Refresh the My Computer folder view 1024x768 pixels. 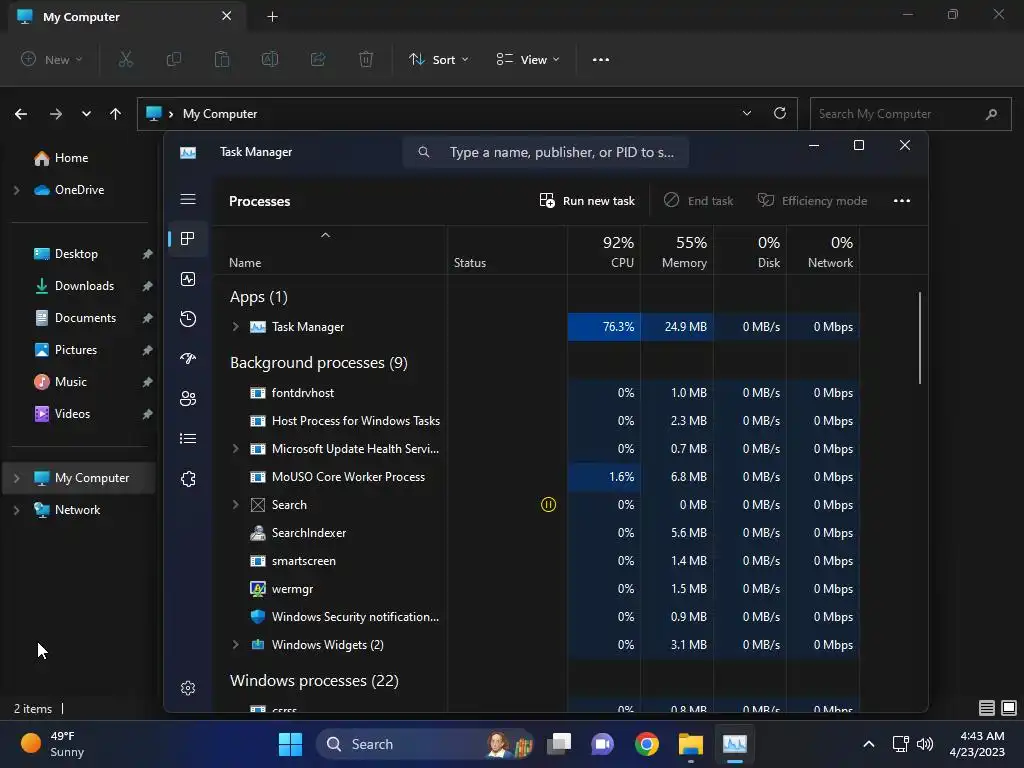(x=780, y=114)
